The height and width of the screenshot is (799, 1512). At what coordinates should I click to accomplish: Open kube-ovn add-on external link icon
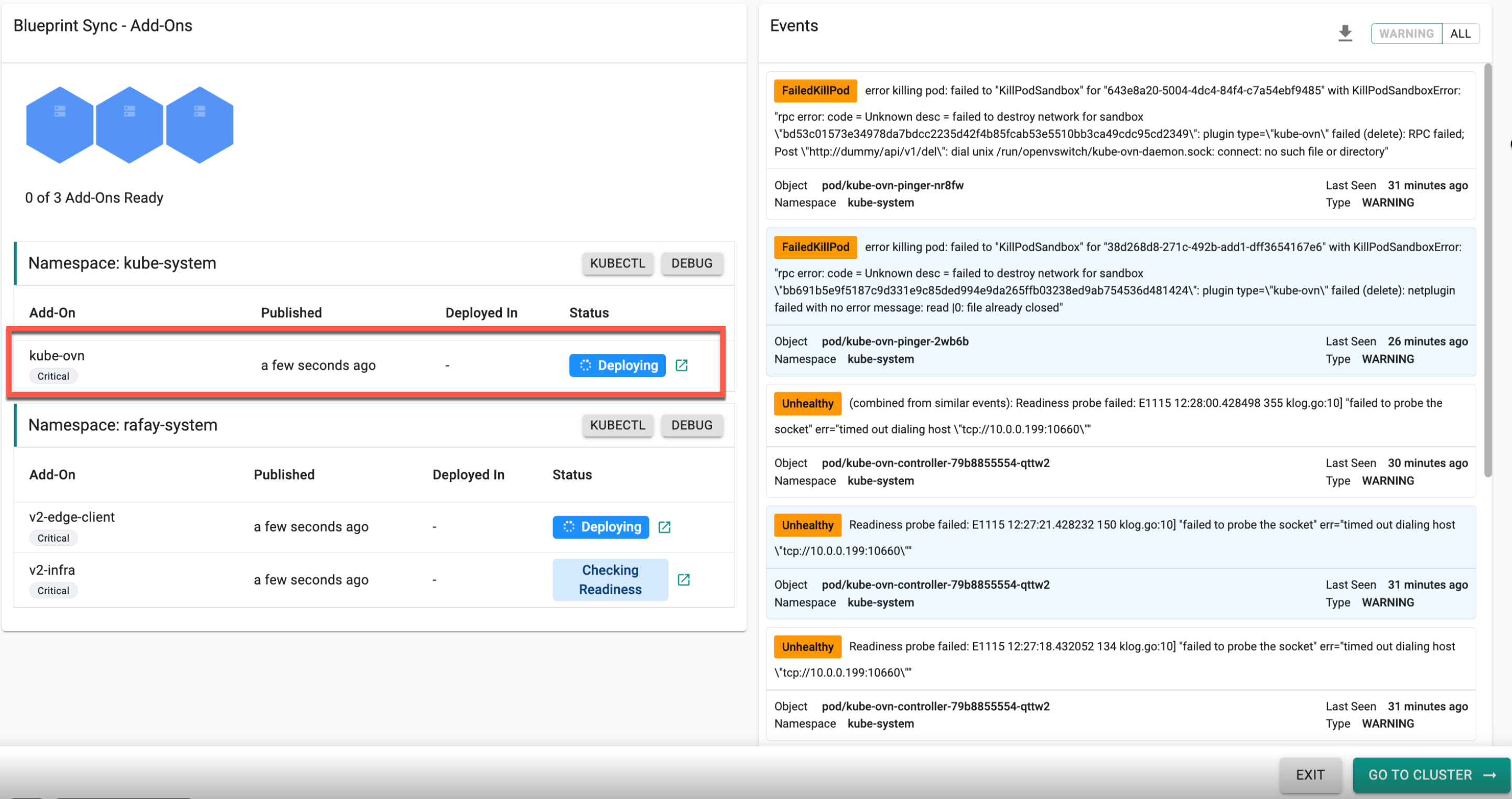(682, 365)
